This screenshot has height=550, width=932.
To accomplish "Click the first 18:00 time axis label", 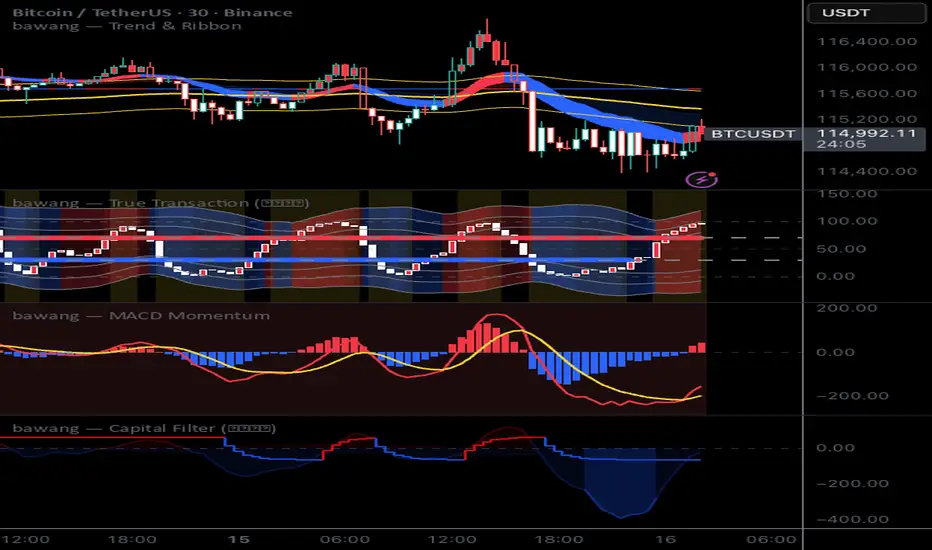I will [132, 540].
